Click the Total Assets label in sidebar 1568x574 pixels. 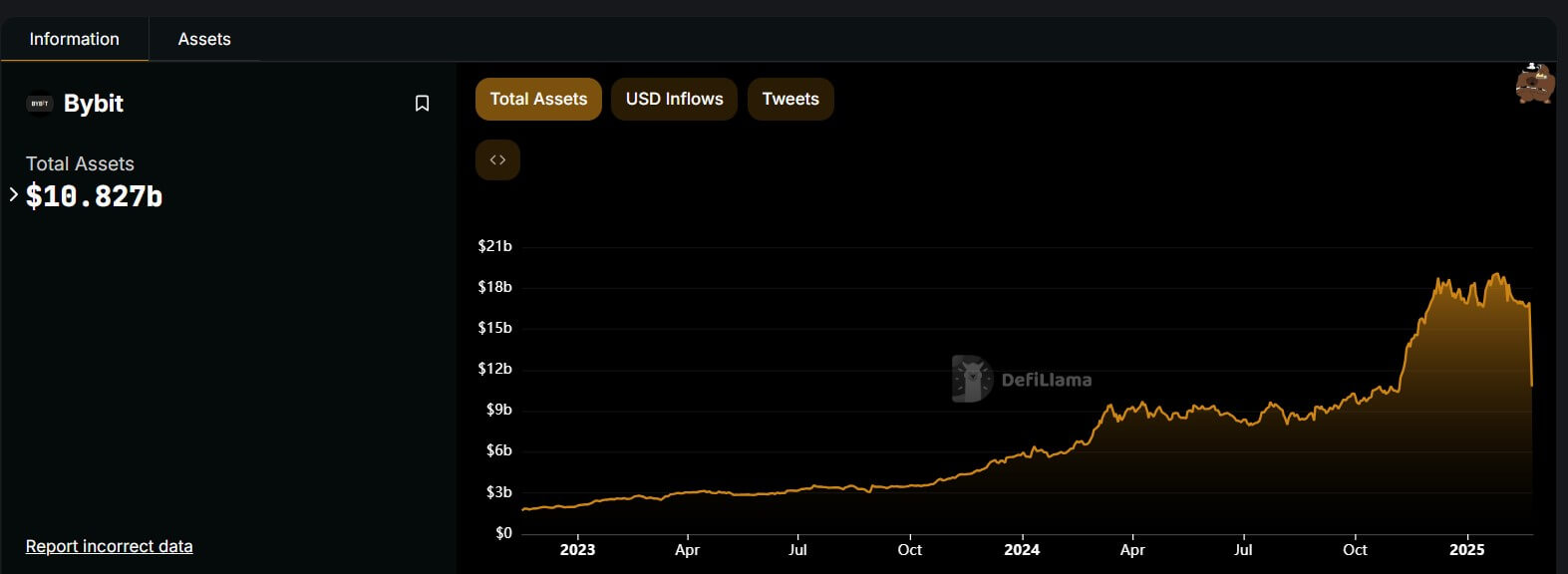80,163
